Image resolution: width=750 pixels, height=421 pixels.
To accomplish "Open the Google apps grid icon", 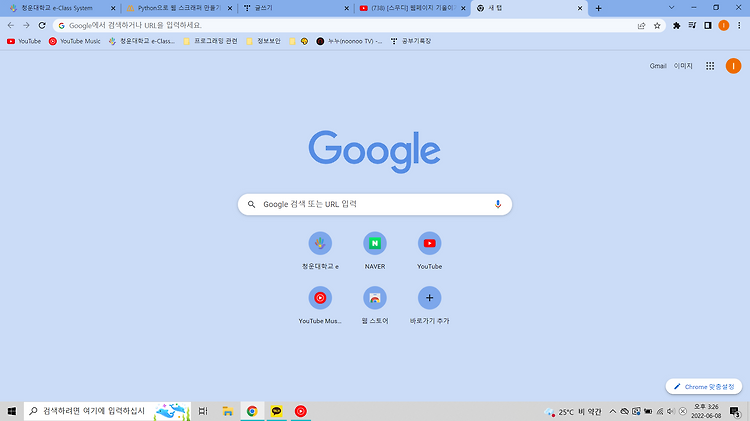I will click(x=710, y=66).
